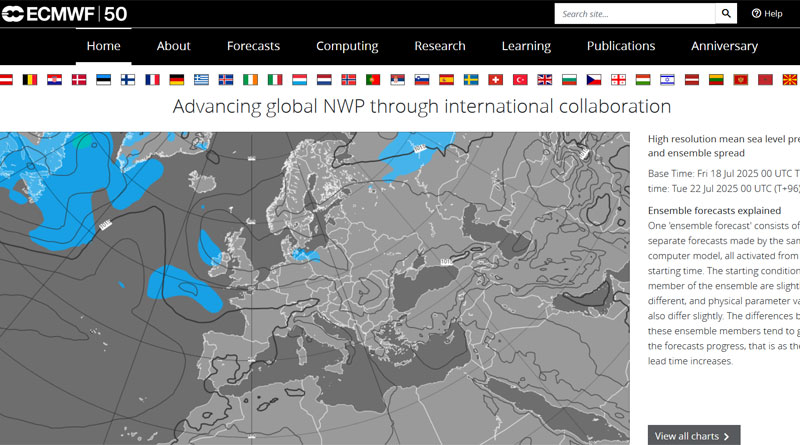Select the Croatia flag icon
The width and height of the screenshot is (800, 445).
(54, 80)
